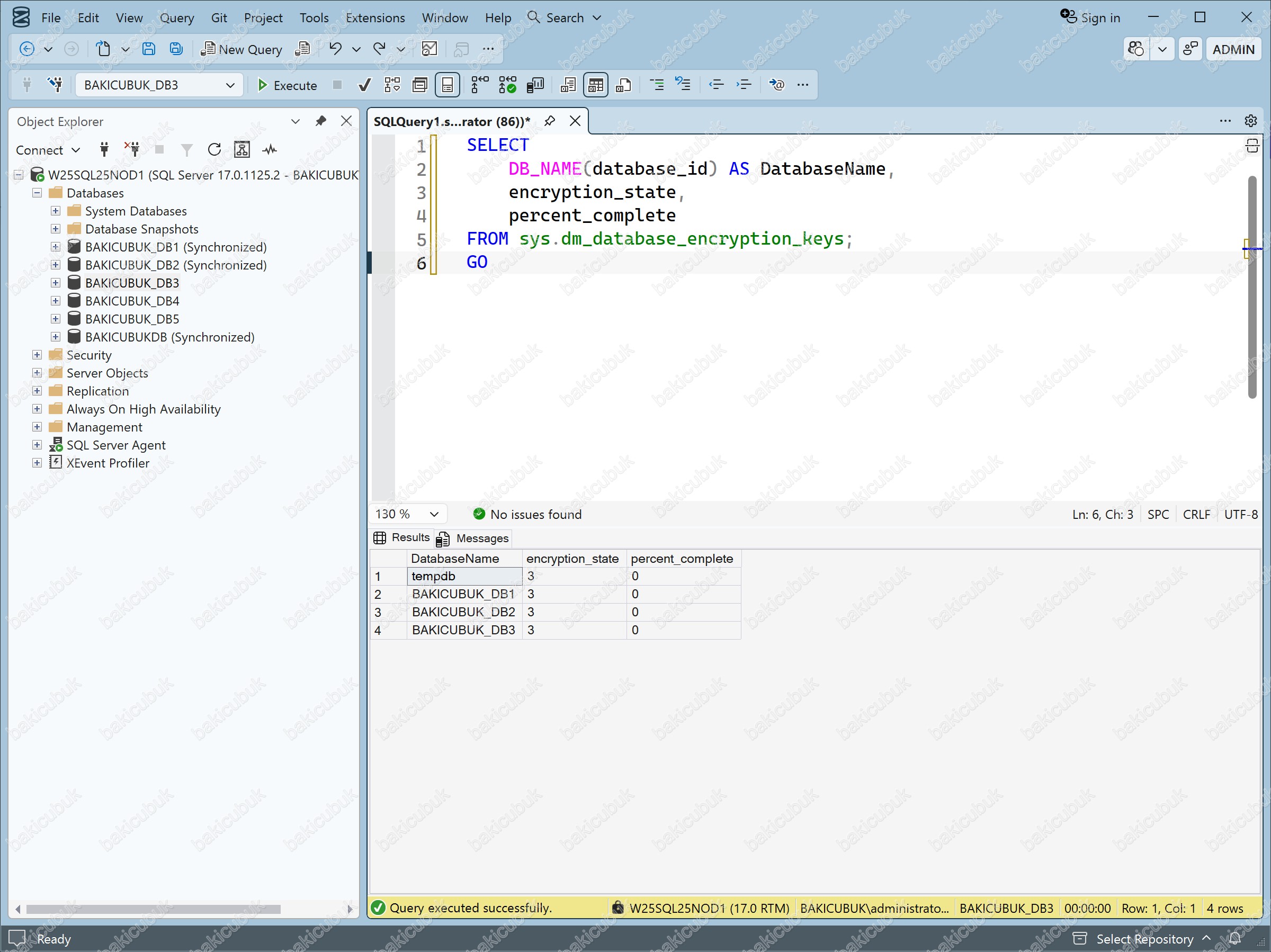Click editor settings gear icon
Viewport: 1271px width, 952px height.
(1251, 121)
